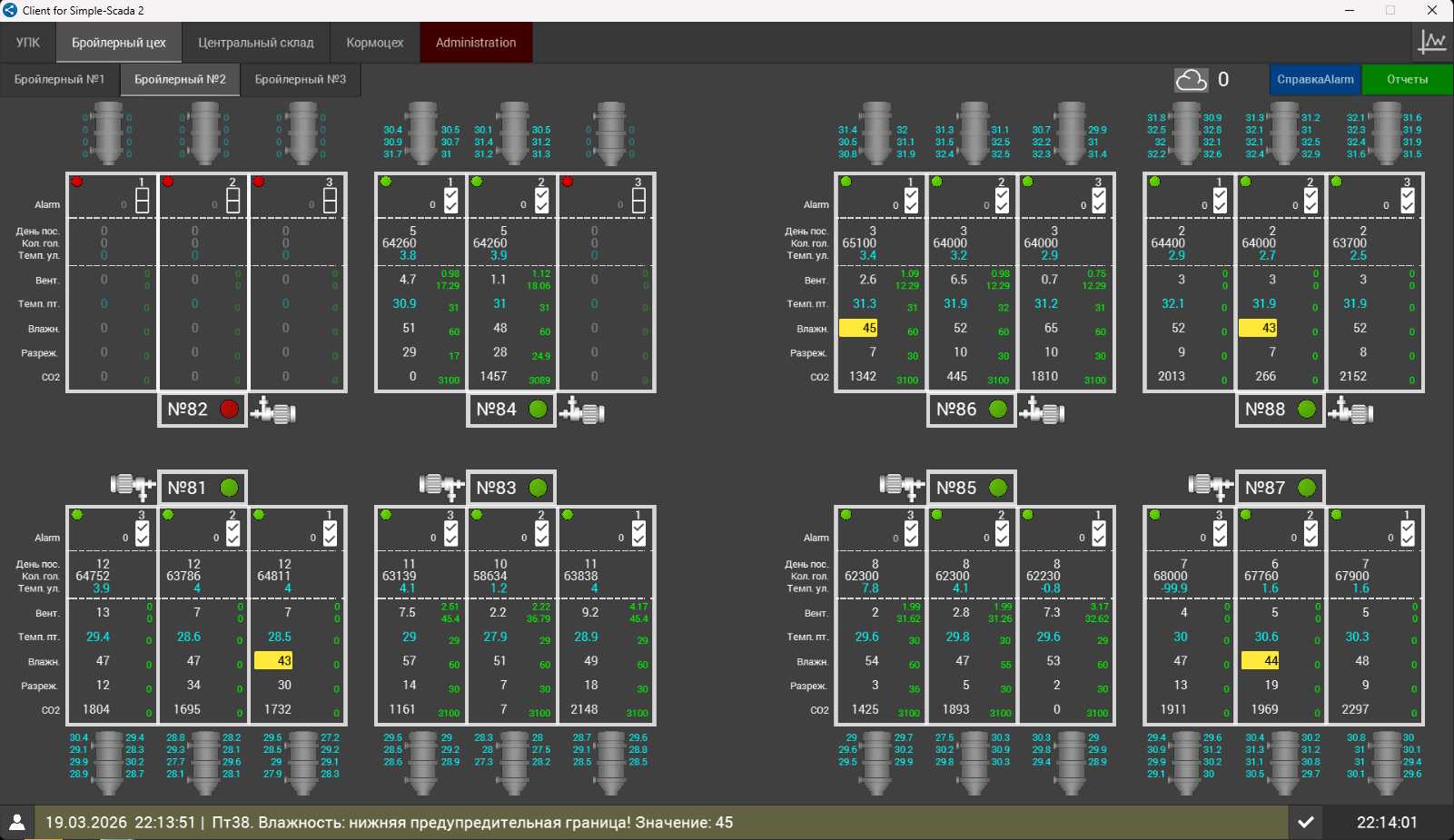Click the motor pump icon beside №82
The image size is (1454, 840).
coord(273,411)
